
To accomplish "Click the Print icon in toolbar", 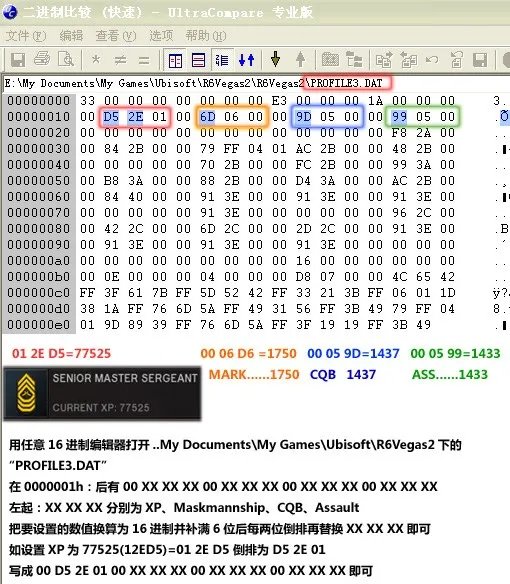I will tap(42, 59).
